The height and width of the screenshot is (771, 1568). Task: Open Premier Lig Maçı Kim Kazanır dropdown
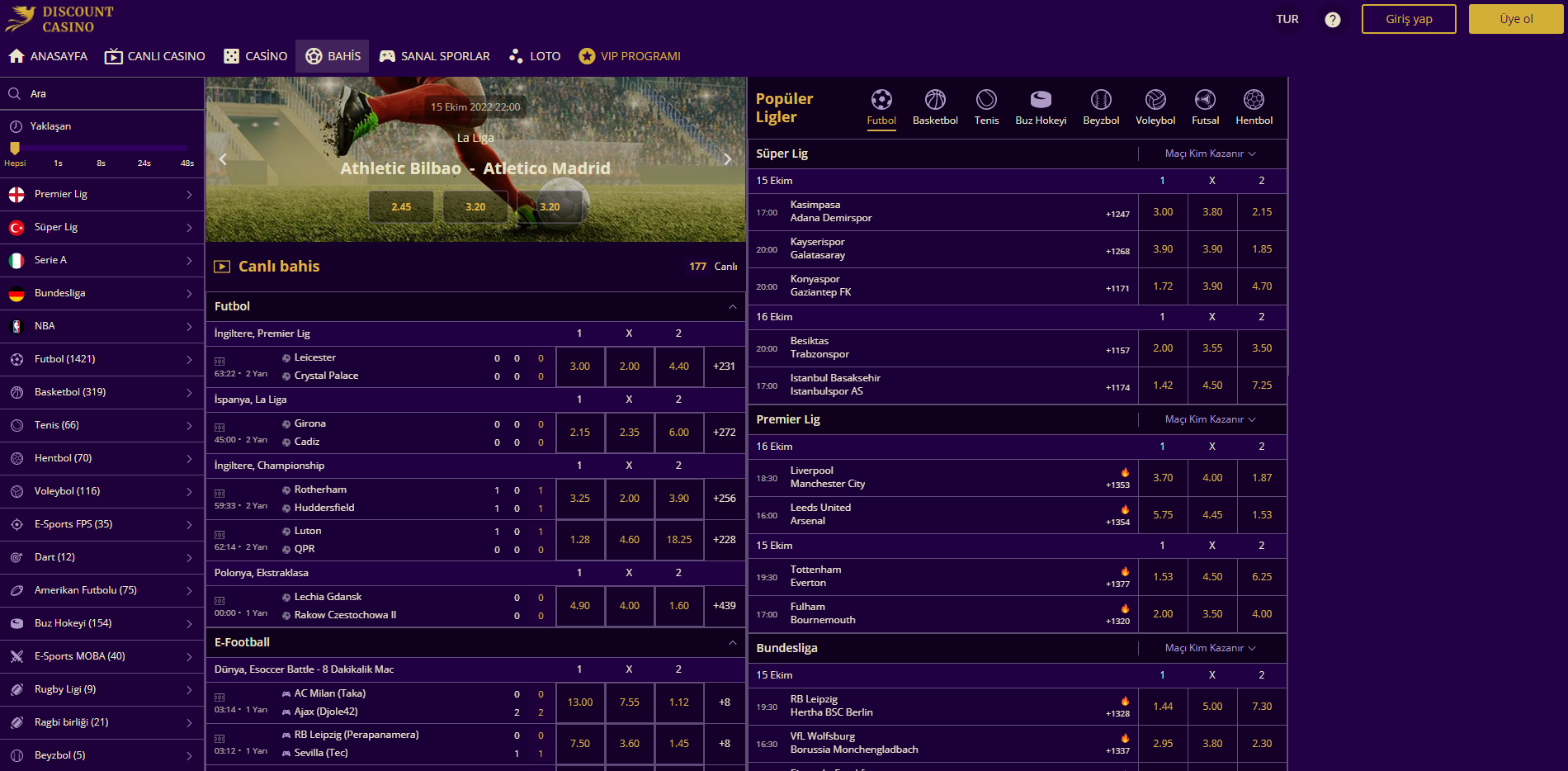coord(1210,419)
